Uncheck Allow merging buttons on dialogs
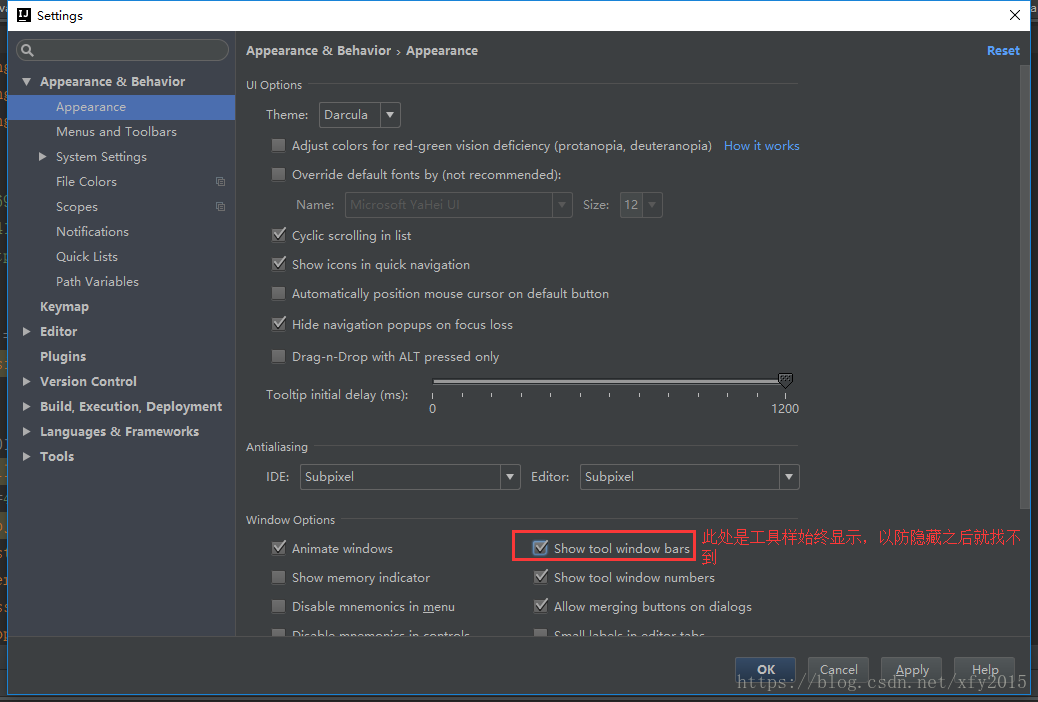This screenshot has width=1038, height=702. [x=541, y=607]
